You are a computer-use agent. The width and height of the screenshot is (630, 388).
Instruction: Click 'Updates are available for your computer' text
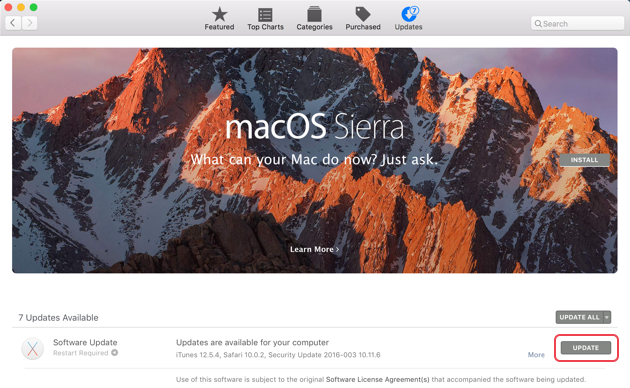coord(252,343)
